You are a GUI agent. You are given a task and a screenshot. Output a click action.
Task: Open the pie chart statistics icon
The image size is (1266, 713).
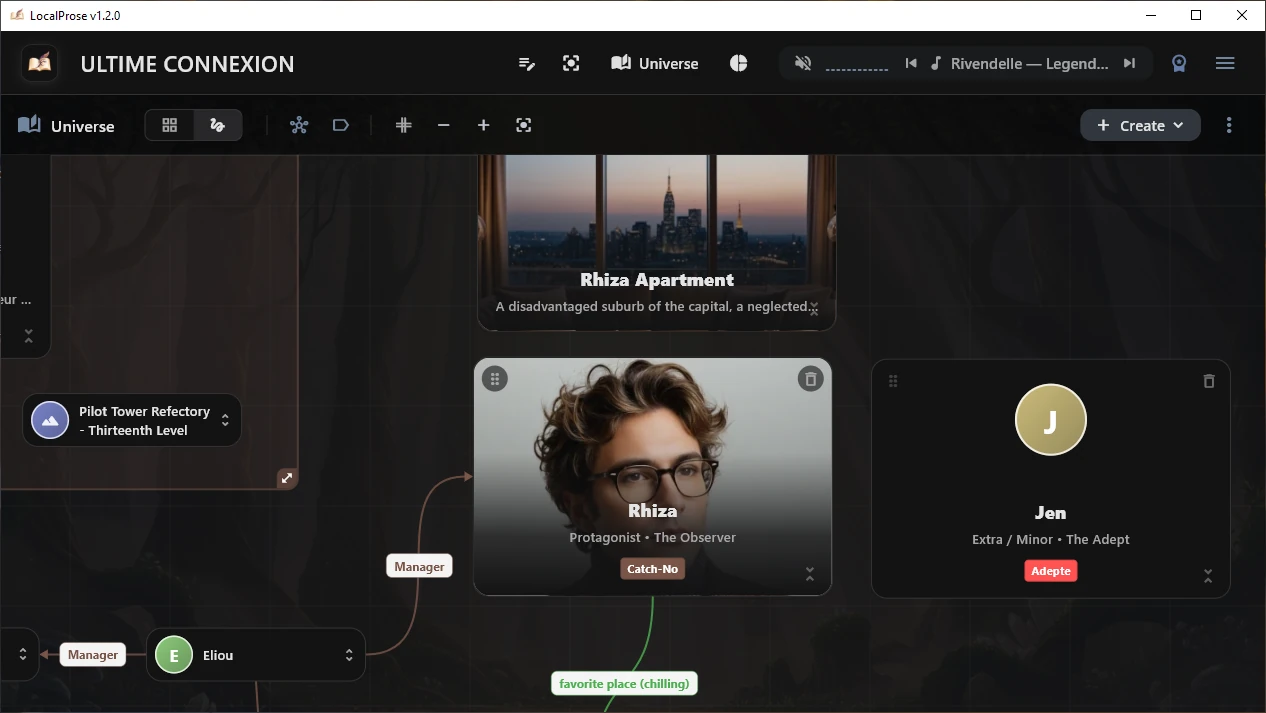[738, 63]
